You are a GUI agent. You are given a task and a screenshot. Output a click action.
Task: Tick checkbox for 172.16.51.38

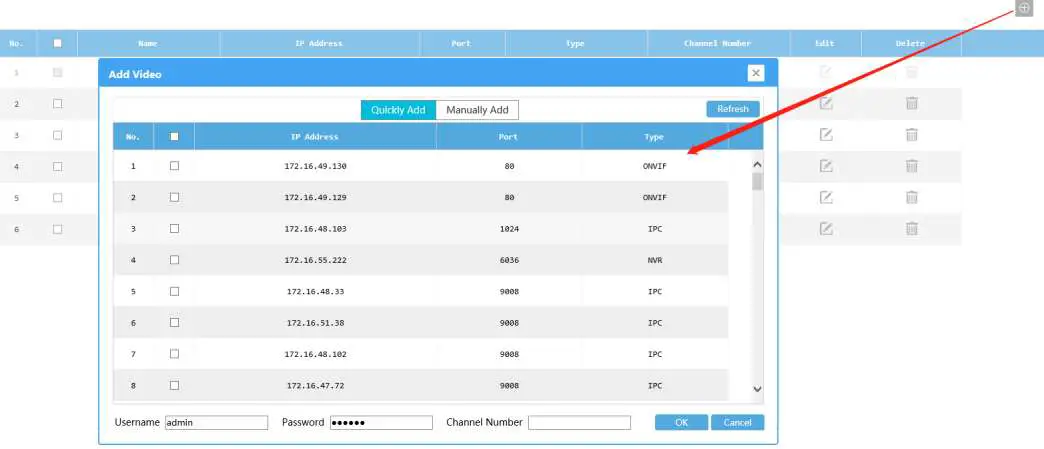coord(174,322)
